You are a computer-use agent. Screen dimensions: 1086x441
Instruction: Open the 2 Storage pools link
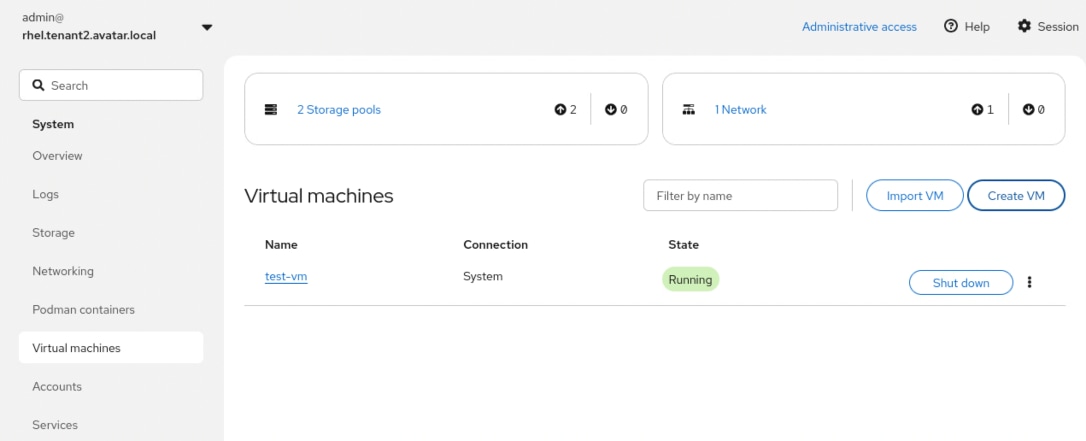[339, 109]
